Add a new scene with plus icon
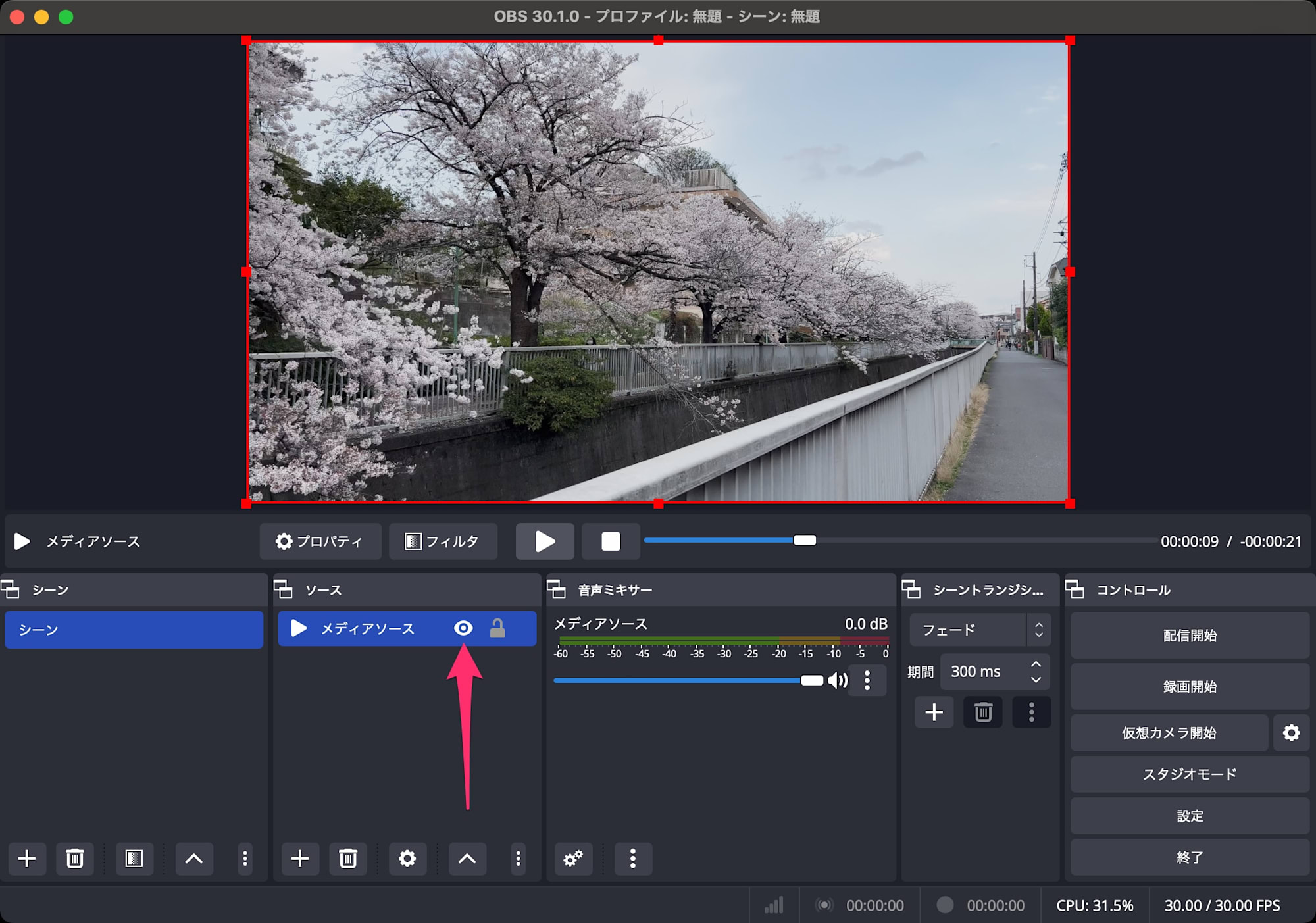Image resolution: width=1316 pixels, height=923 pixels. [x=27, y=859]
